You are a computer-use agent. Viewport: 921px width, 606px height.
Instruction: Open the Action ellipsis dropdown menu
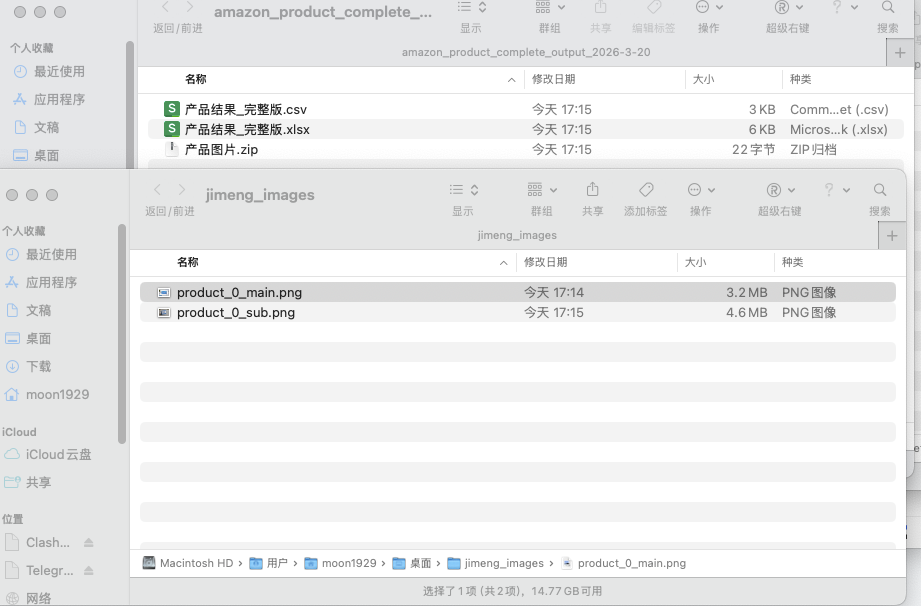pos(701,190)
